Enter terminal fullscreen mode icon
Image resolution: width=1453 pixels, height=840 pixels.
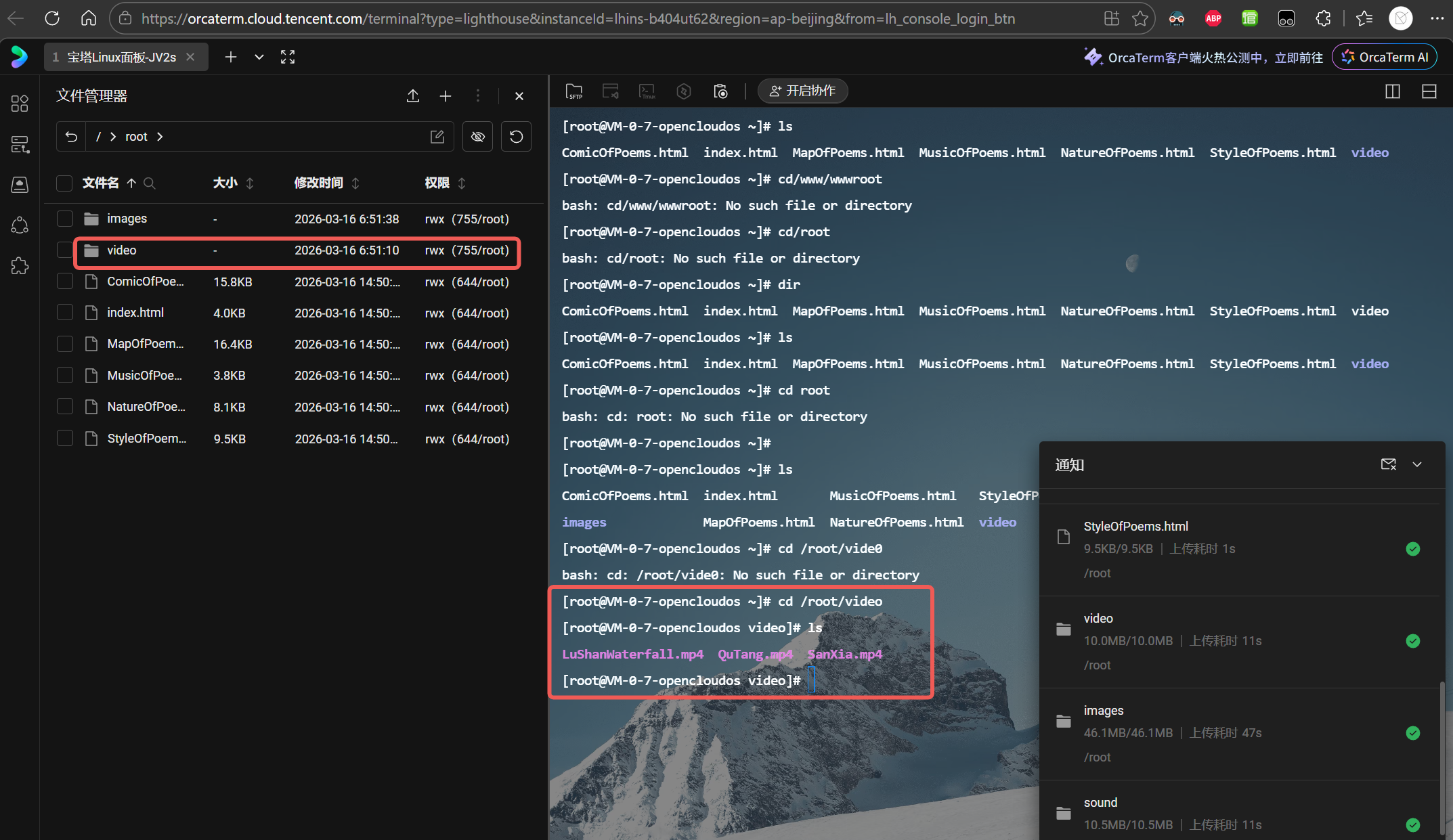click(x=288, y=58)
